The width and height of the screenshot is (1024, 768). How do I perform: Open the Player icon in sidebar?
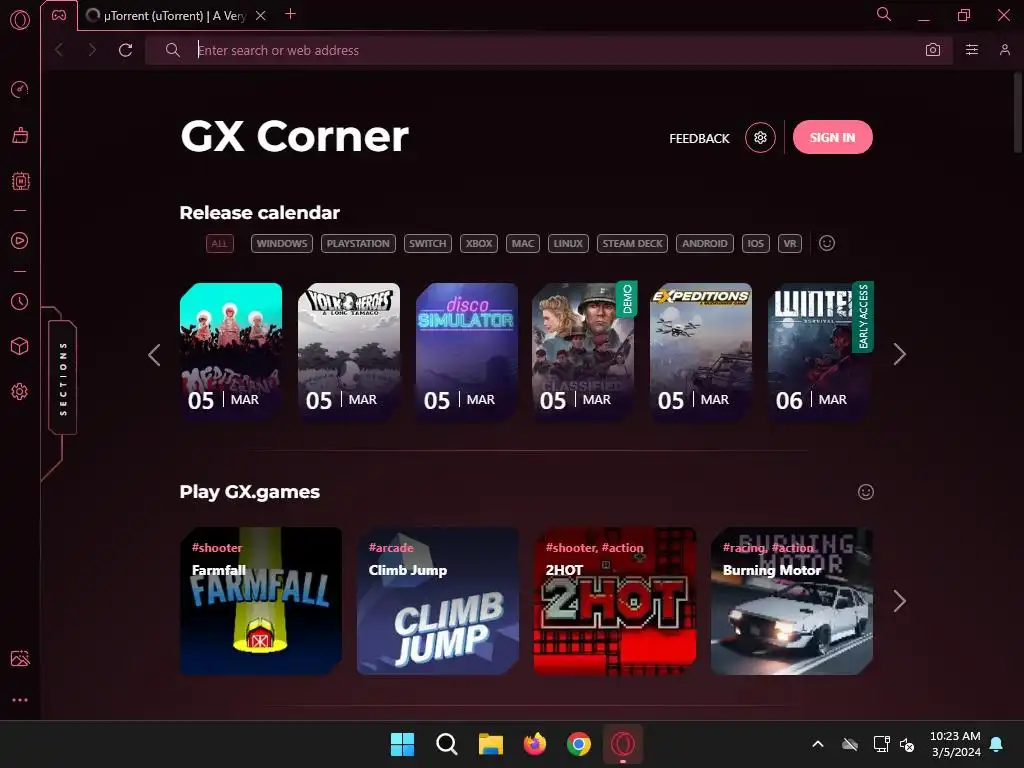click(20, 240)
